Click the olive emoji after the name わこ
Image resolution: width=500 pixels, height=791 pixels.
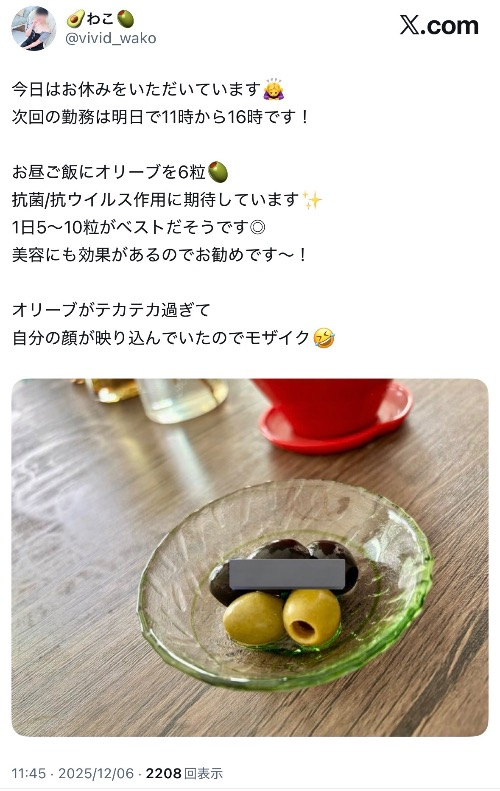click(x=125, y=19)
